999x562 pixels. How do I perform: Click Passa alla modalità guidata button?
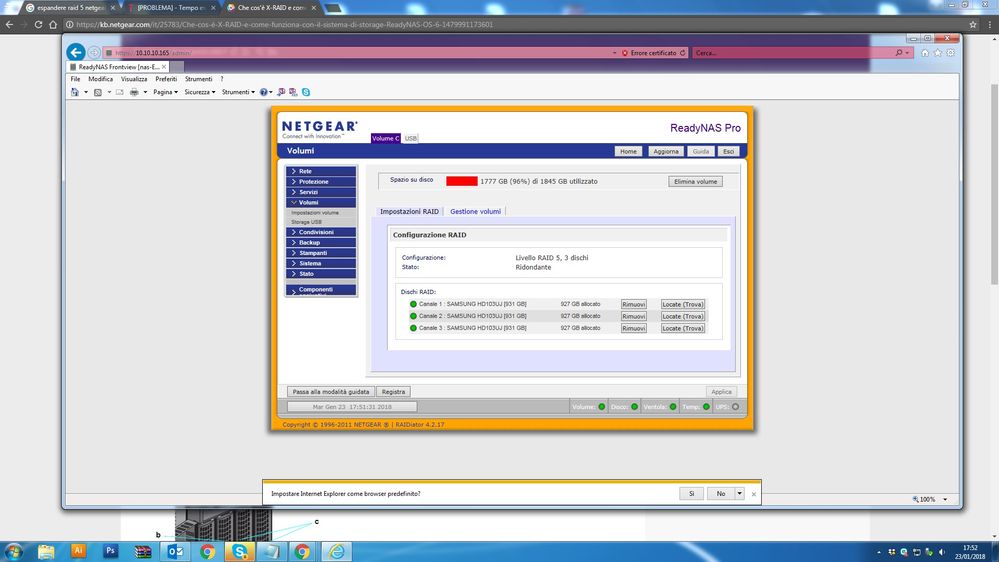(x=331, y=392)
